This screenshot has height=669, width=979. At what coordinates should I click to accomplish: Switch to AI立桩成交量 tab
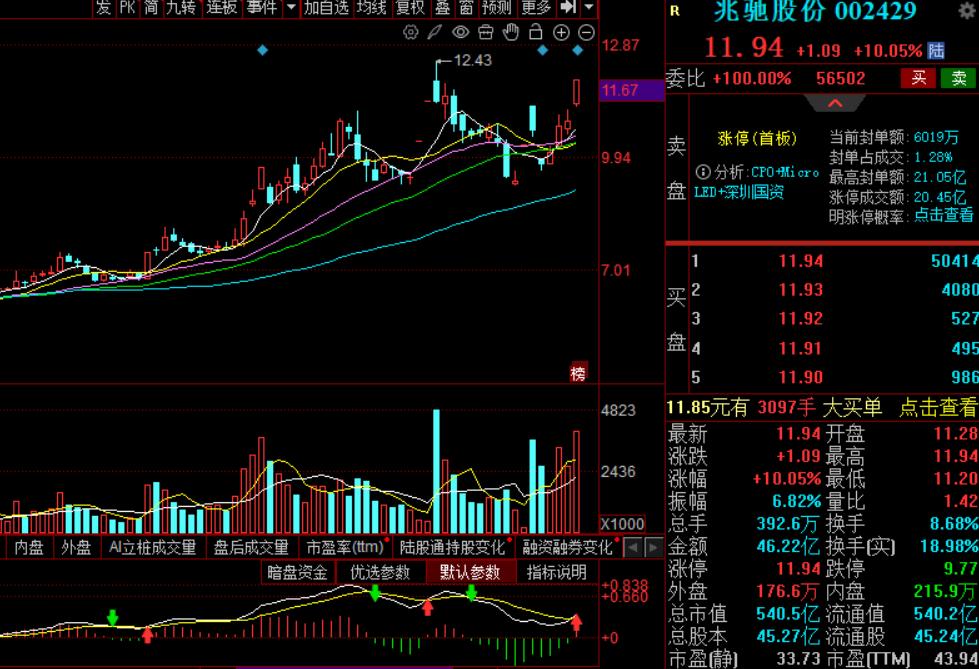(152, 548)
